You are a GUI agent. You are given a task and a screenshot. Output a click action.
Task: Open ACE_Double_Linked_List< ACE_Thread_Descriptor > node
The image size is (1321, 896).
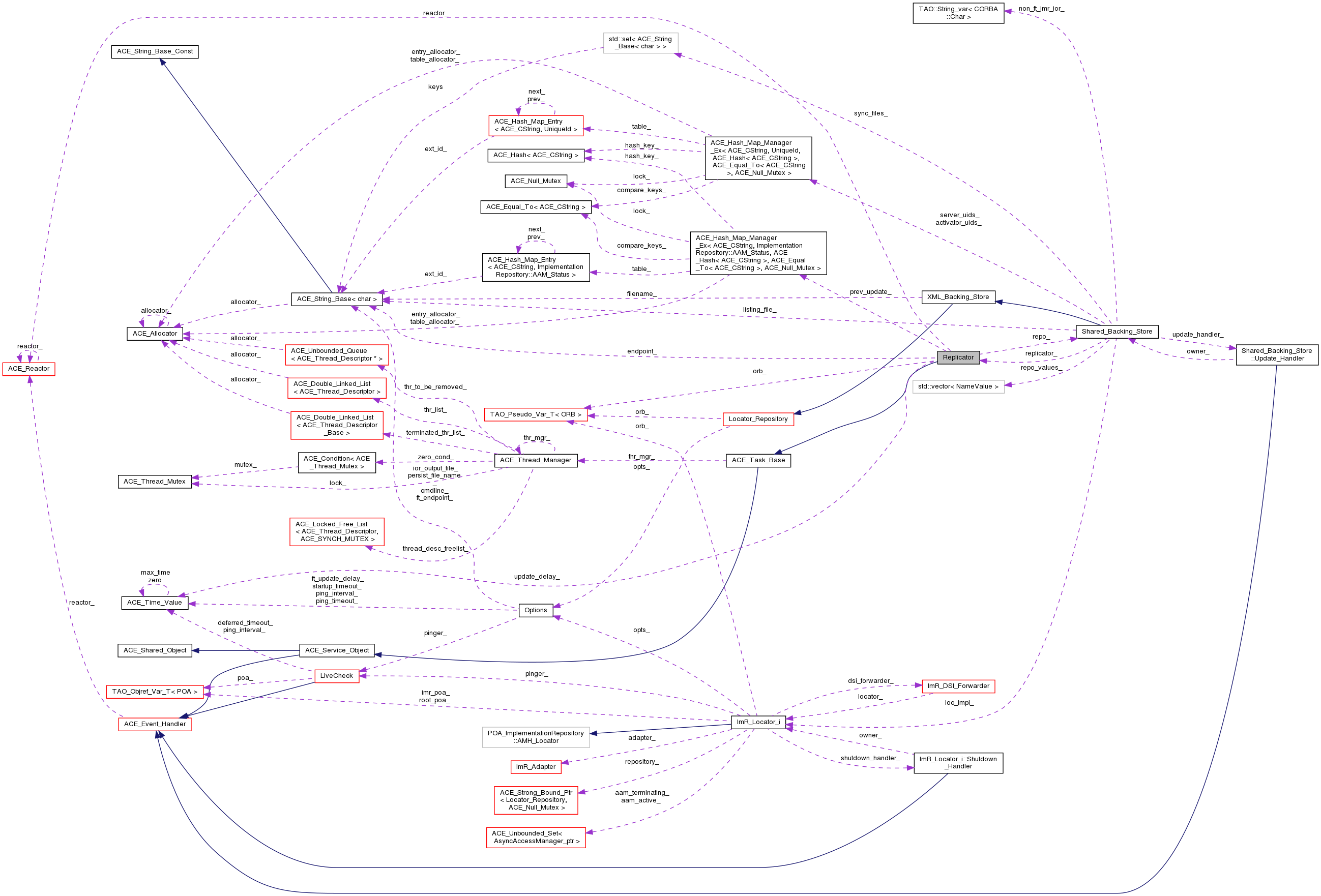337,388
